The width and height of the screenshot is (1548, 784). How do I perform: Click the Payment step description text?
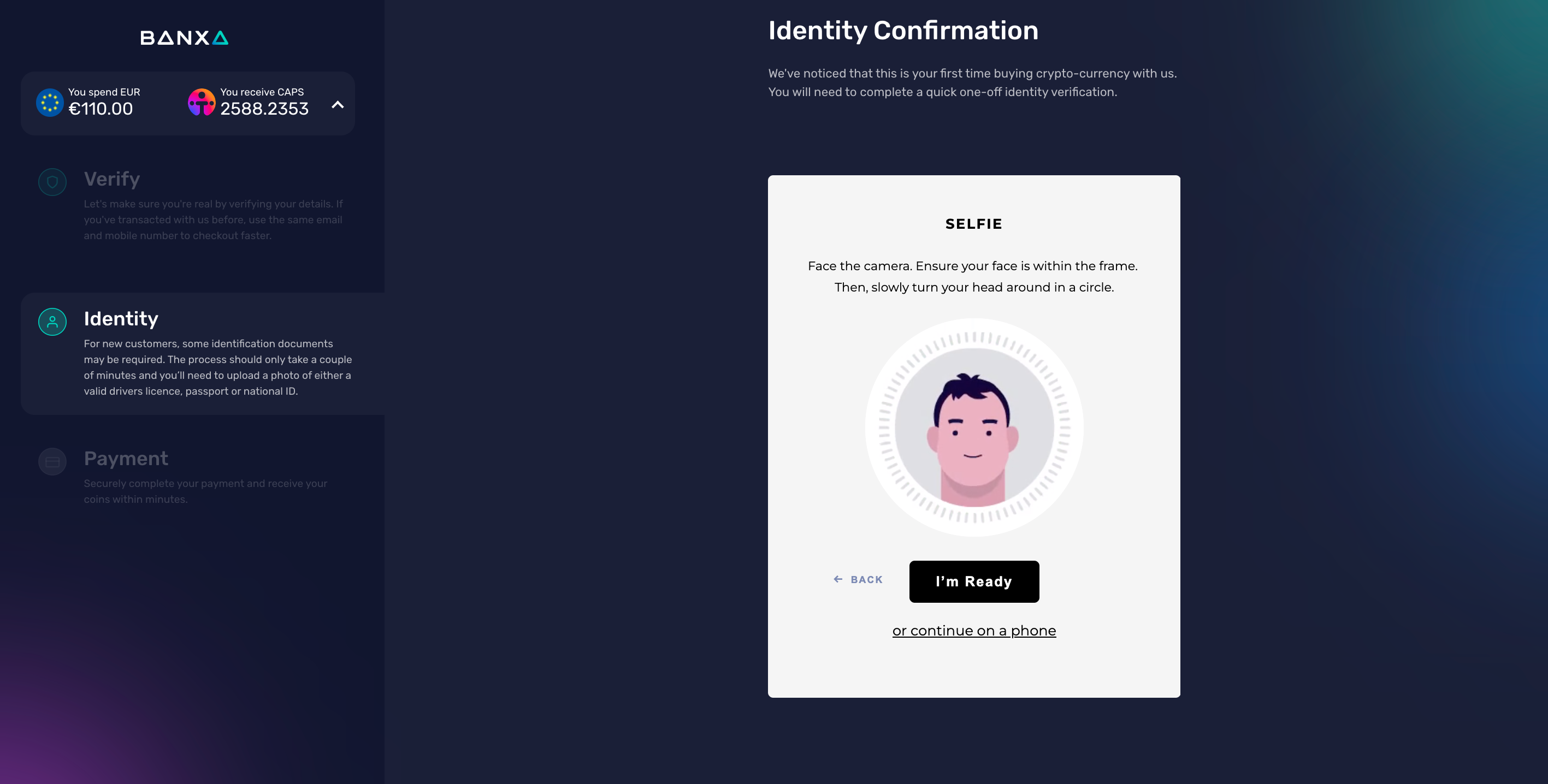point(205,491)
